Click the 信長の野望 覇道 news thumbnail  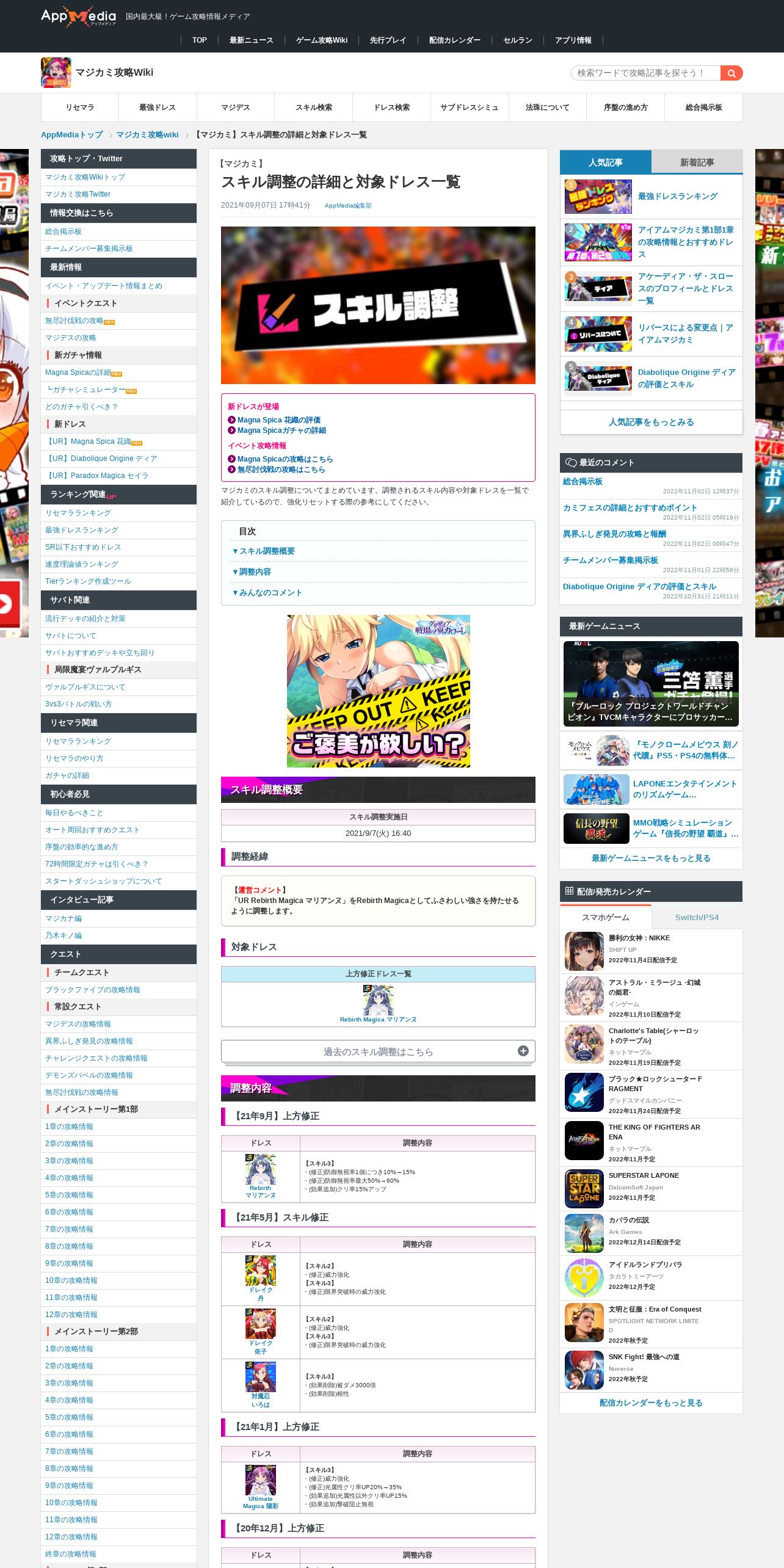coord(596,828)
